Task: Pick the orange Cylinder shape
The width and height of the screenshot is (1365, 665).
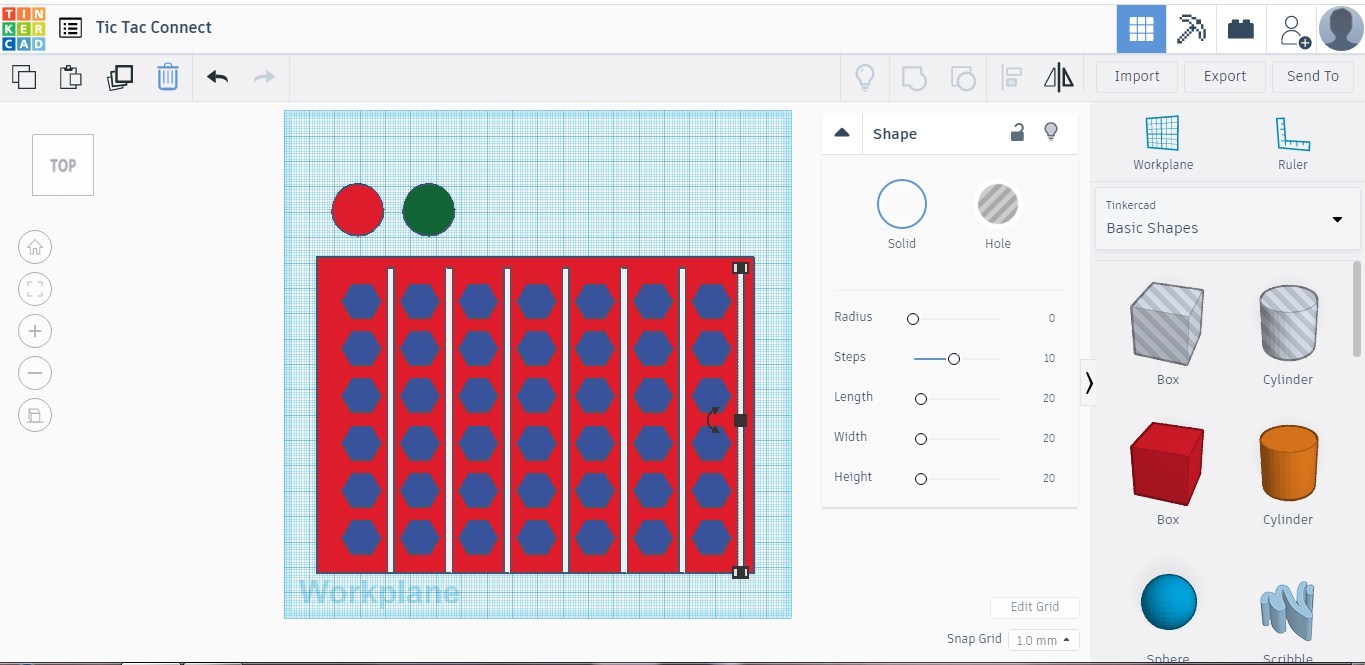Action: coord(1287,463)
